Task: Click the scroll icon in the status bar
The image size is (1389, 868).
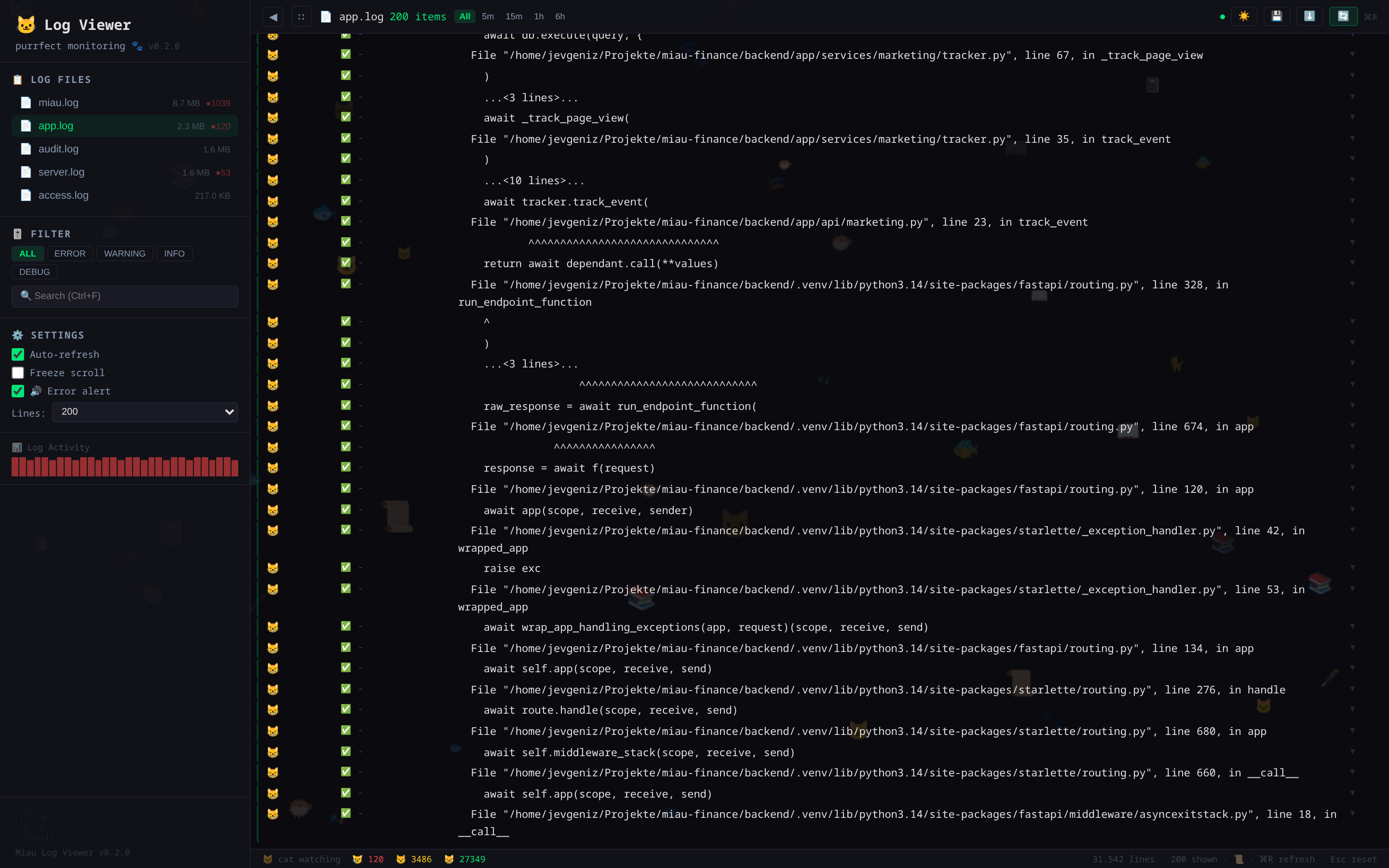Action: coord(1239,859)
